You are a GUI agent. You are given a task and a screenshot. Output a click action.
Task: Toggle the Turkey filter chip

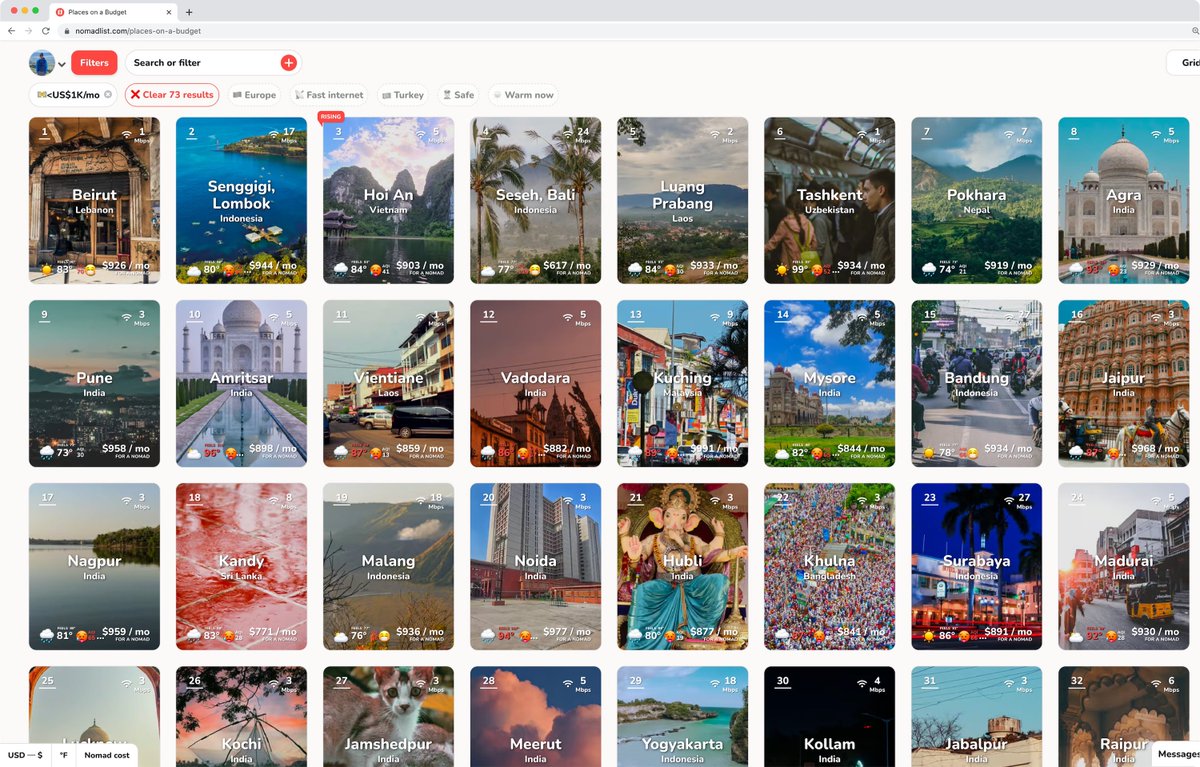403,95
